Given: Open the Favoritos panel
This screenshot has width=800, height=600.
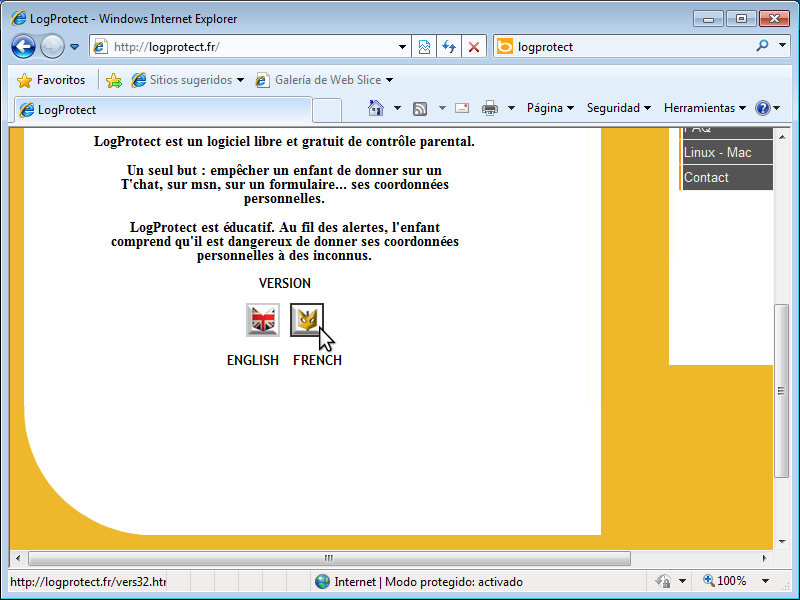Looking at the screenshot, I should tap(51, 80).
